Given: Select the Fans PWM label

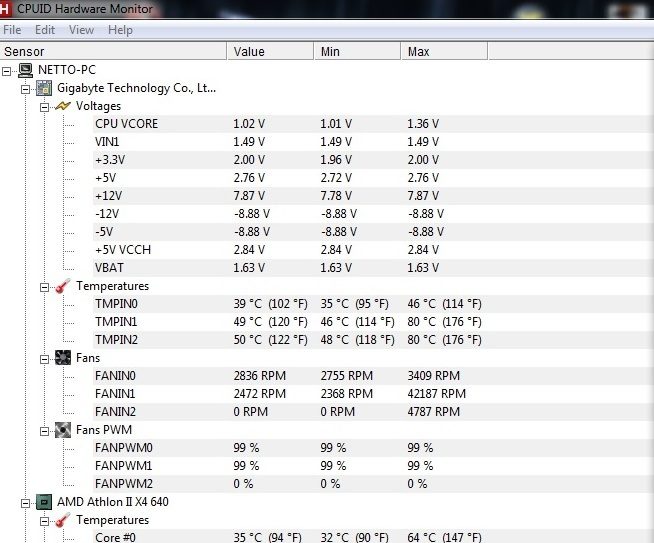Looking at the screenshot, I should pos(104,430).
